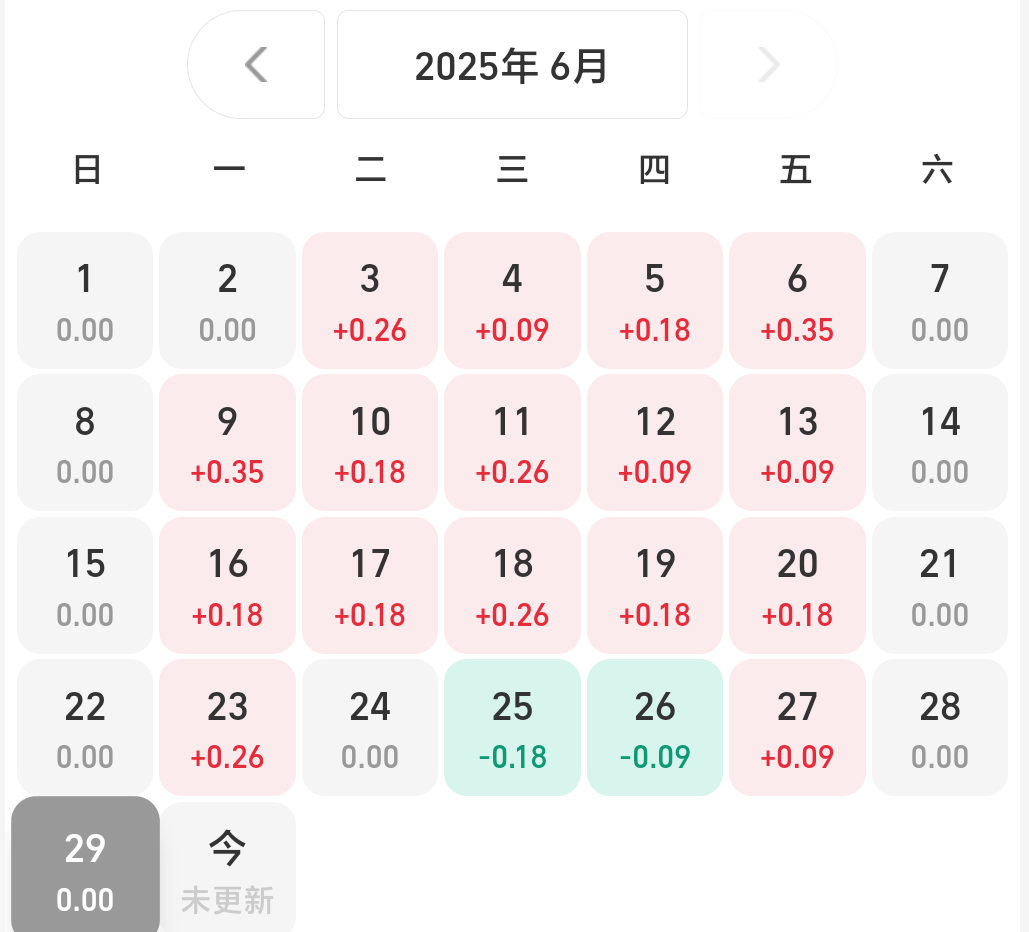Click the 二 weekday header
This screenshot has width=1029, height=932.
pyautogui.click(x=371, y=169)
